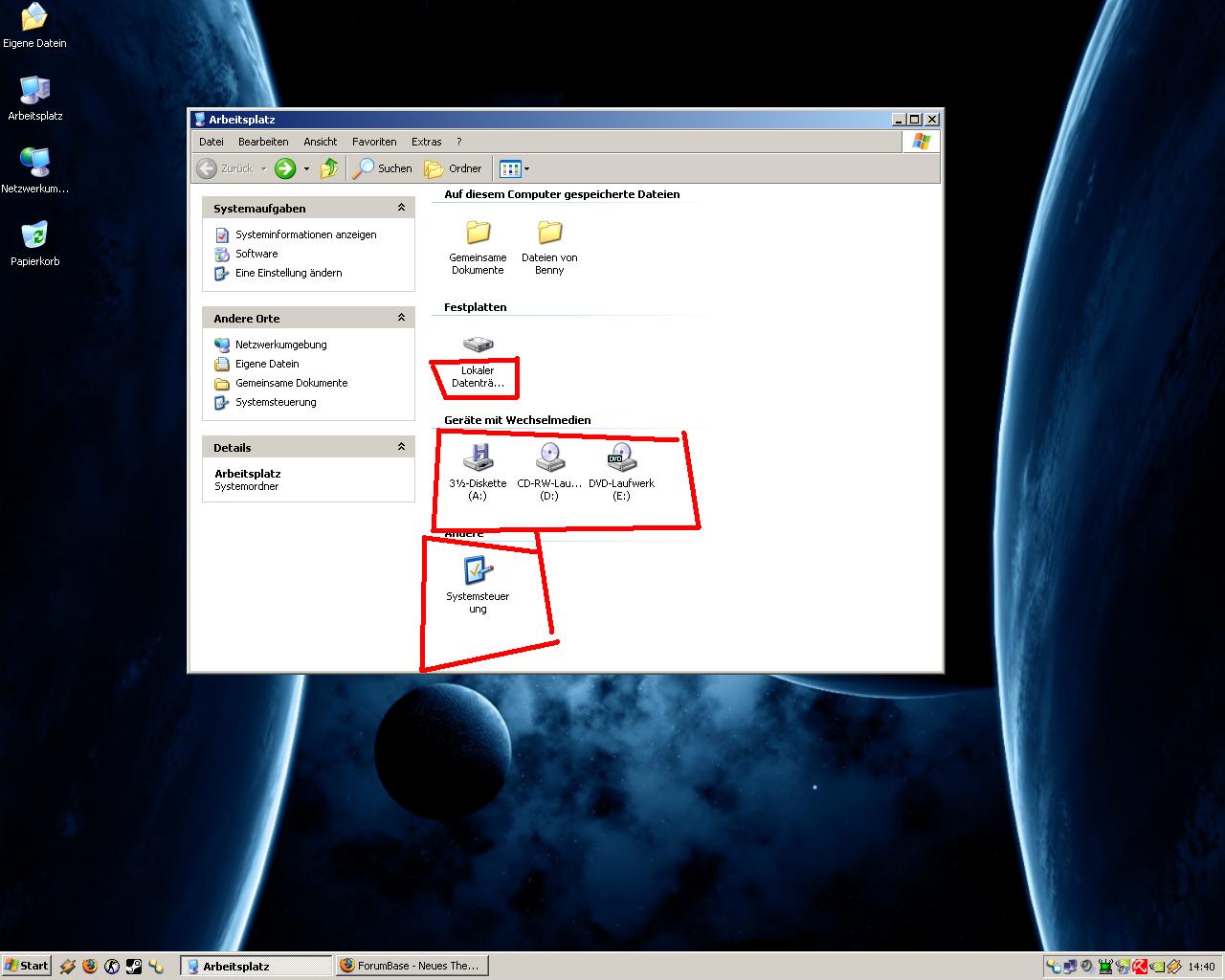Open the Bearbeiten menu

(x=263, y=142)
